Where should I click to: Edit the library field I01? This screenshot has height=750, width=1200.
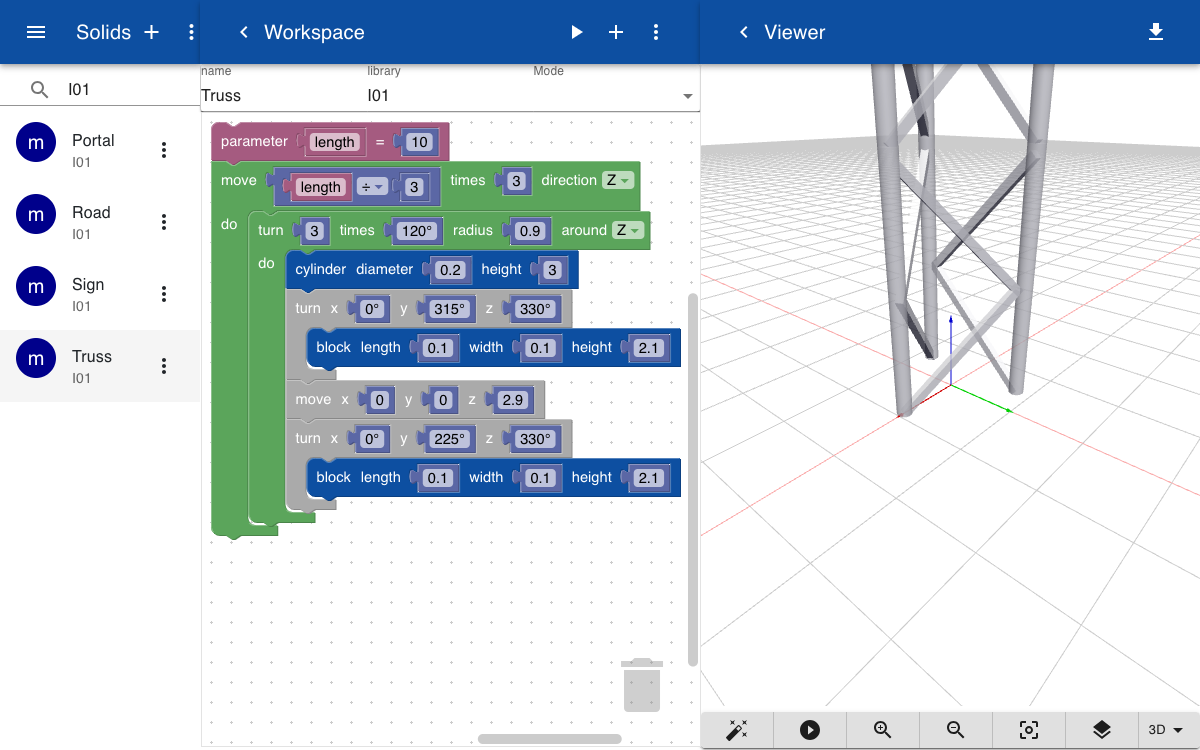[x=449, y=96]
